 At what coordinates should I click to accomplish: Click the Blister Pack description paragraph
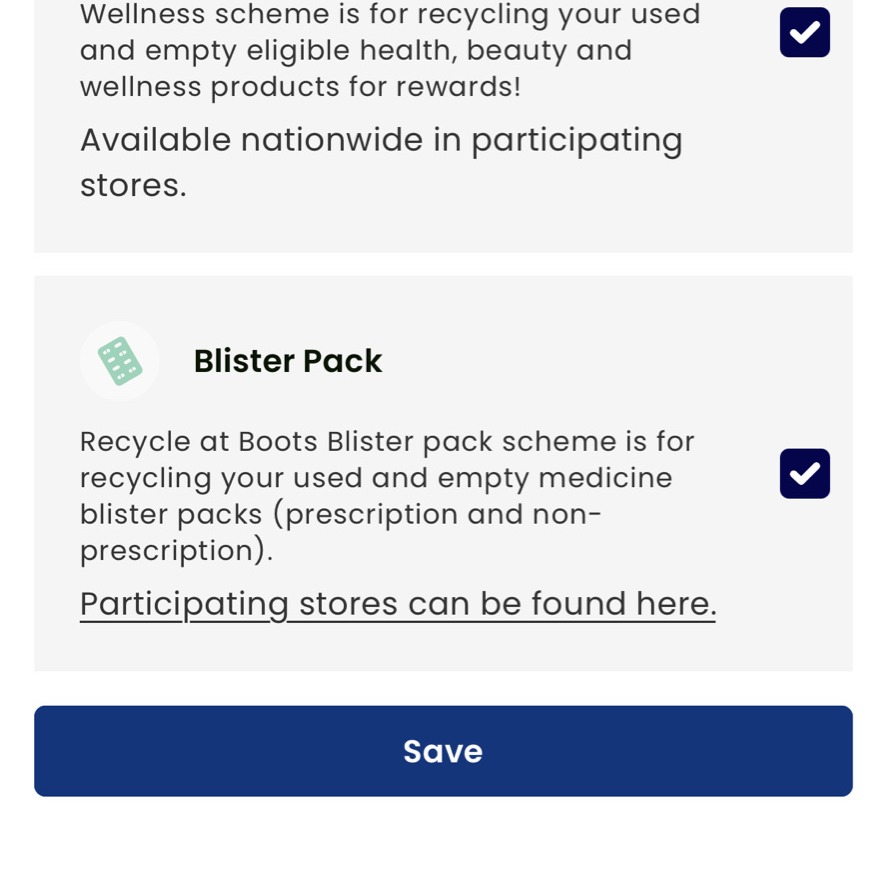[387, 495]
